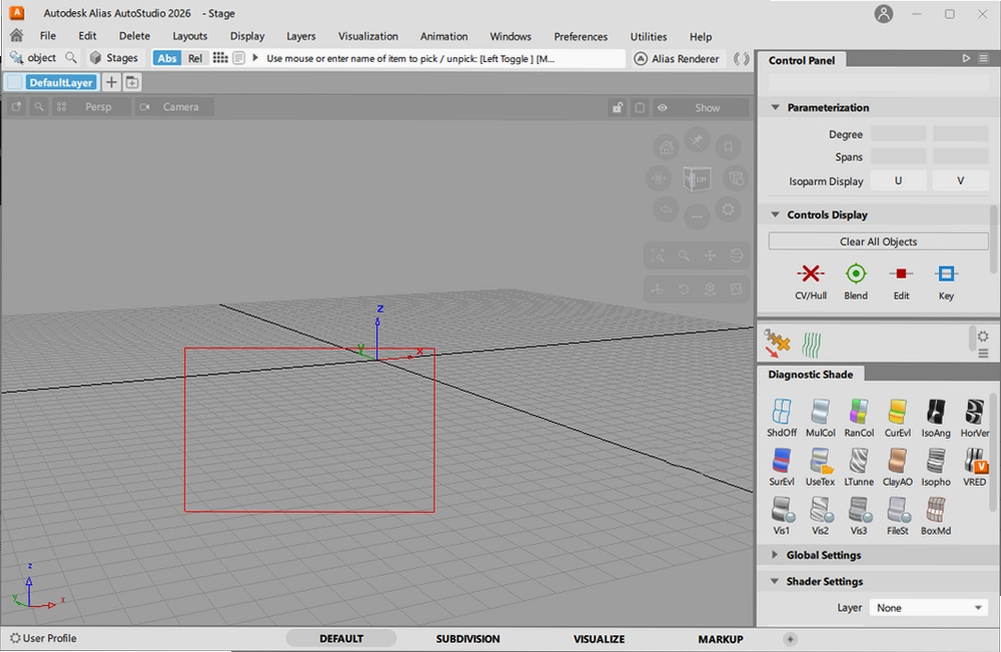
Task: Toggle the U isoparm display
Action: point(898,181)
